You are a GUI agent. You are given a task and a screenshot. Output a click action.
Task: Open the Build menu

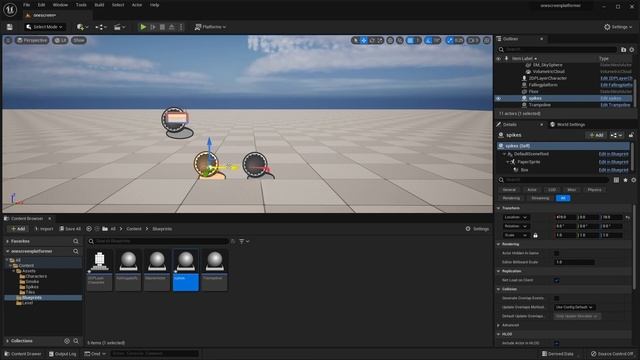pos(99,5)
